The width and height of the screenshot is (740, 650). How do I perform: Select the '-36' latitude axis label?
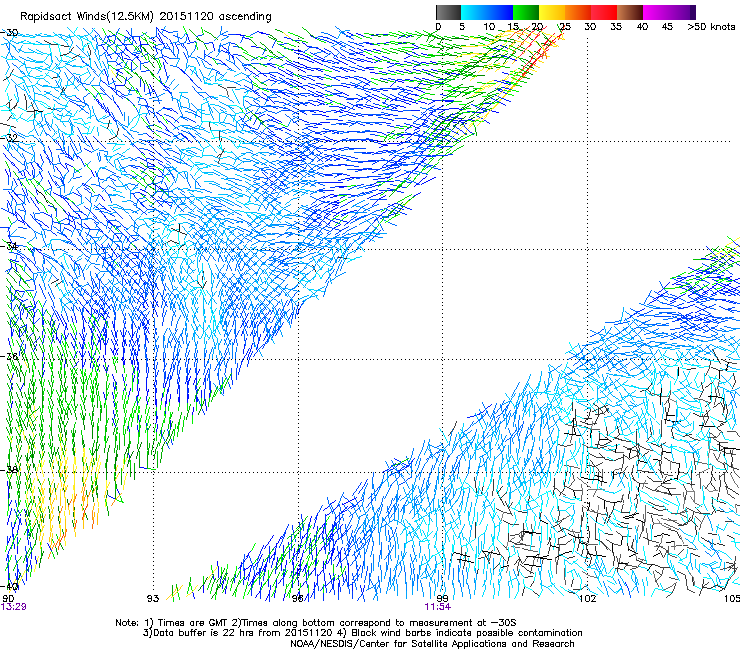pyautogui.click(x=9, y=356)
